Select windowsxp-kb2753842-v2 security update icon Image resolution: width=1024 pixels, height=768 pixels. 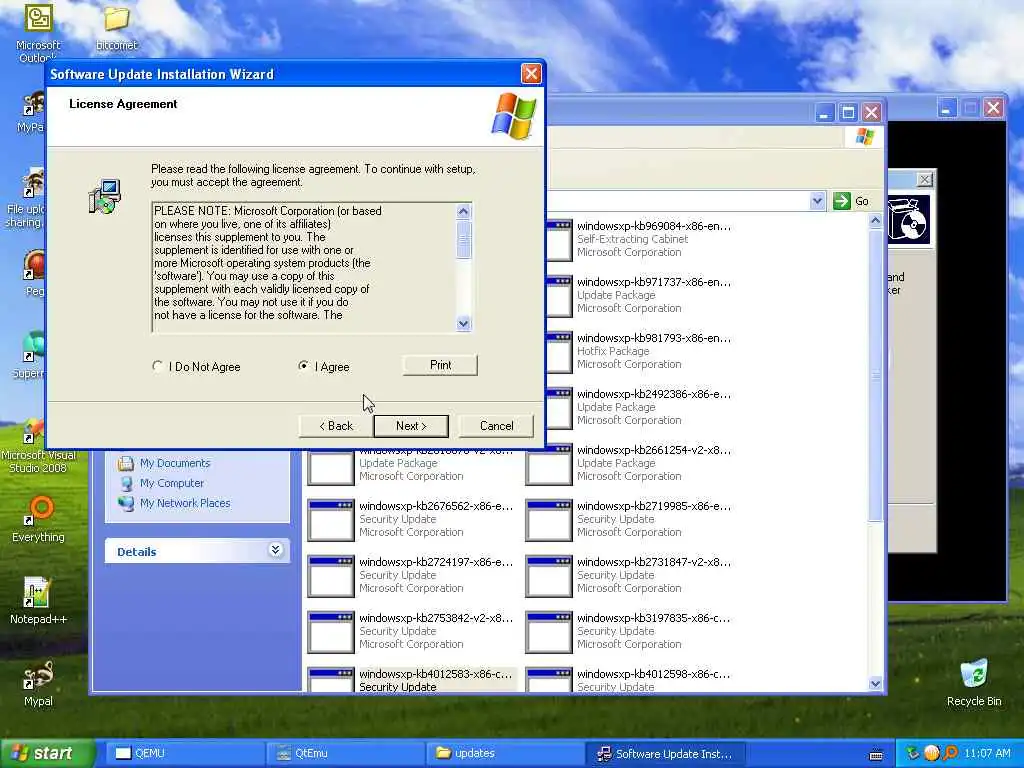click(331, 633)
